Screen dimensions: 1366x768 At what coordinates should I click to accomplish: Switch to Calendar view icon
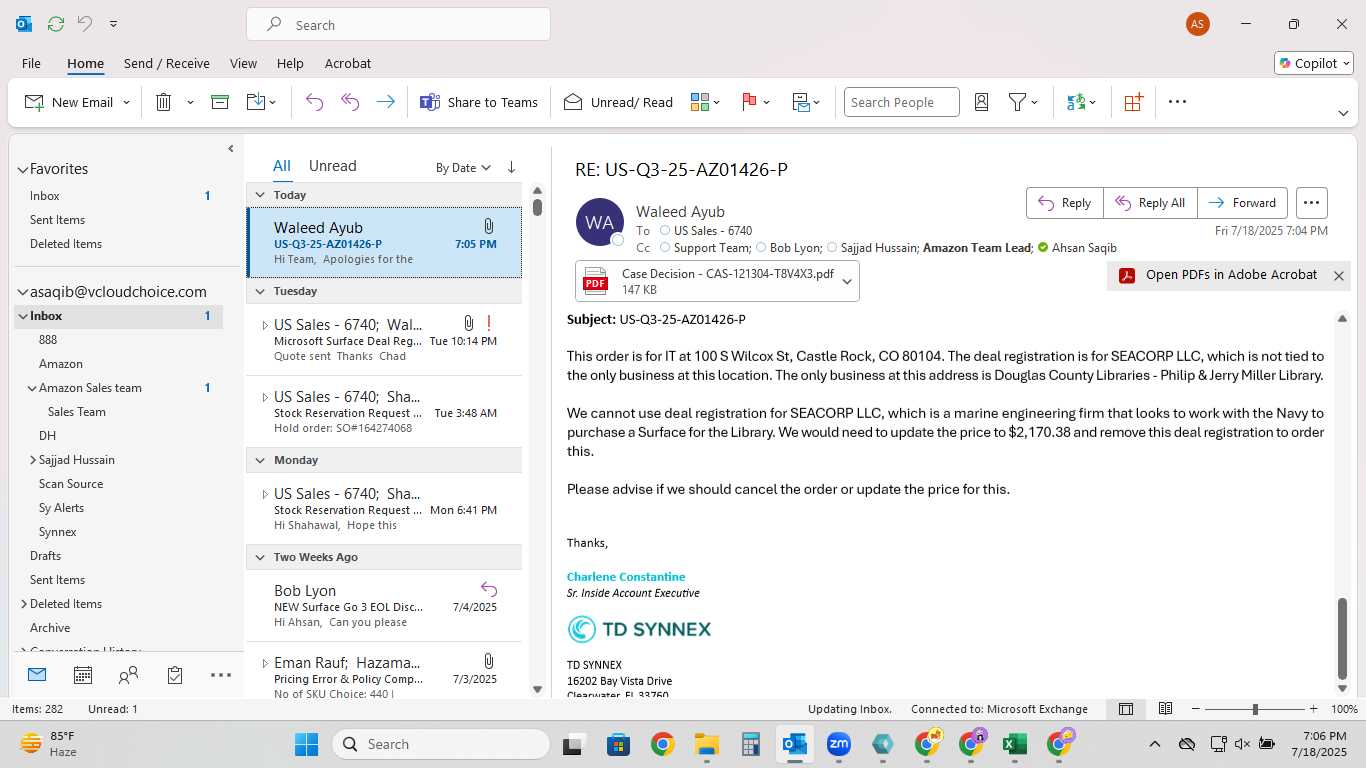click(x=83, y=675)
